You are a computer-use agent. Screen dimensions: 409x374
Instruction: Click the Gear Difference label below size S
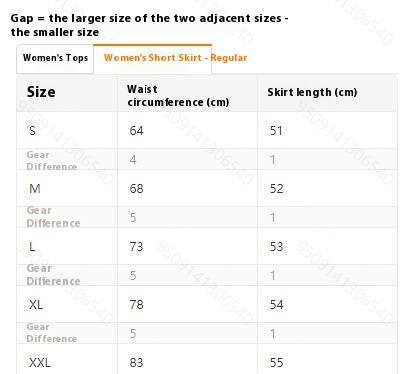coord(52,160)
